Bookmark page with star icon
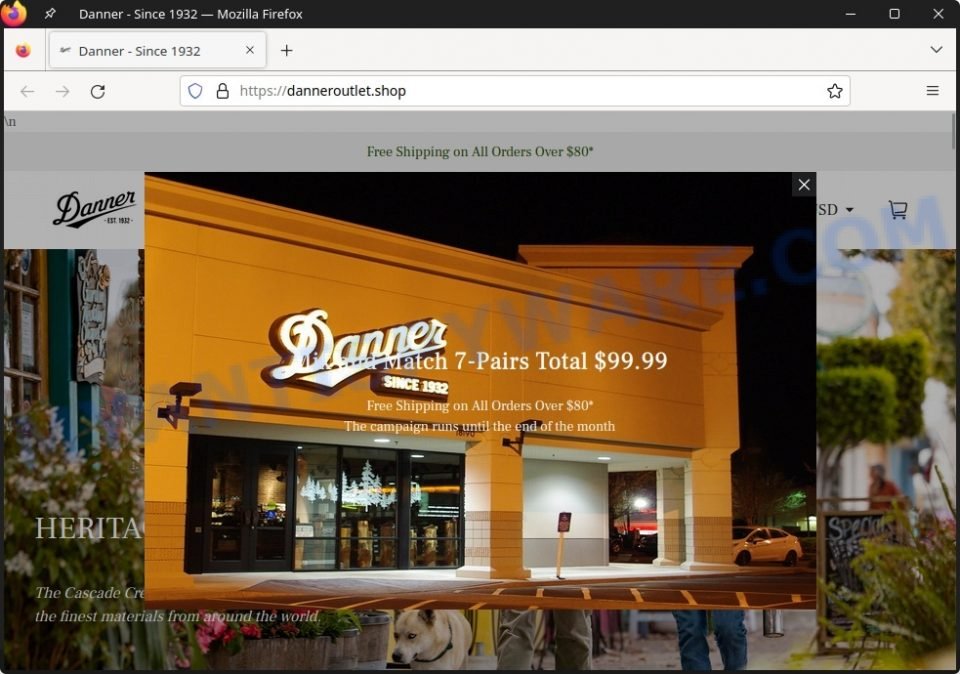This screenshot has height=674, width=960. point(834,91)
